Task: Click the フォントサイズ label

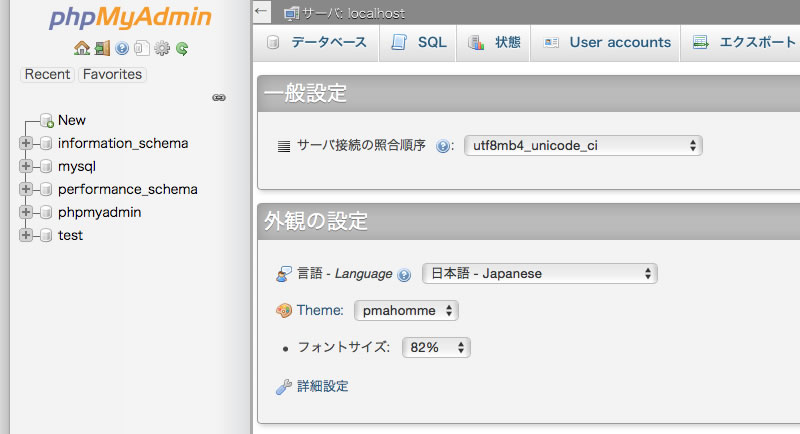Action: click(343, 347)
